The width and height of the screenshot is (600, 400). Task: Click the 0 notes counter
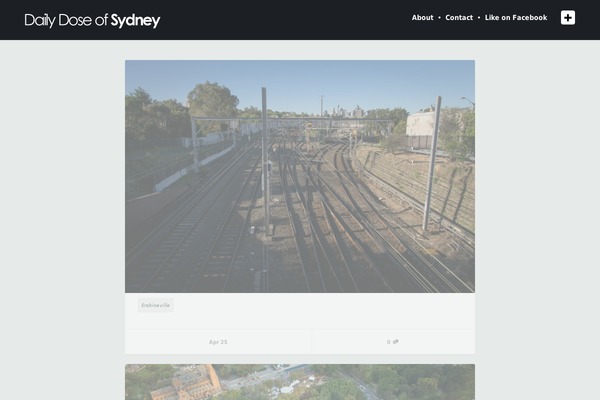pyautogui.click(x=393, y=342)
